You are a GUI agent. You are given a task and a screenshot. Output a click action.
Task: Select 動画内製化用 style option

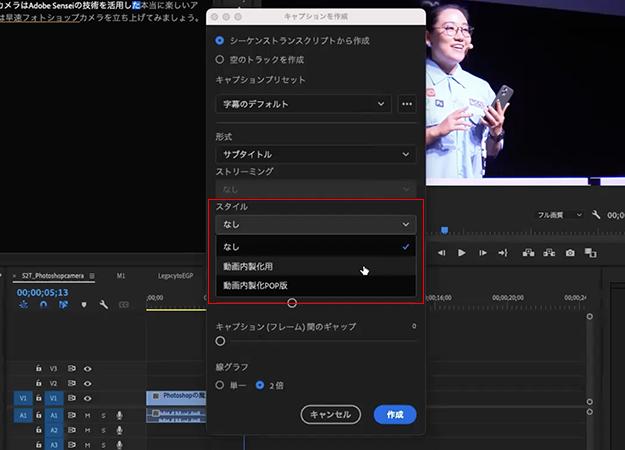pyautogui.click(x=316, y=266)
